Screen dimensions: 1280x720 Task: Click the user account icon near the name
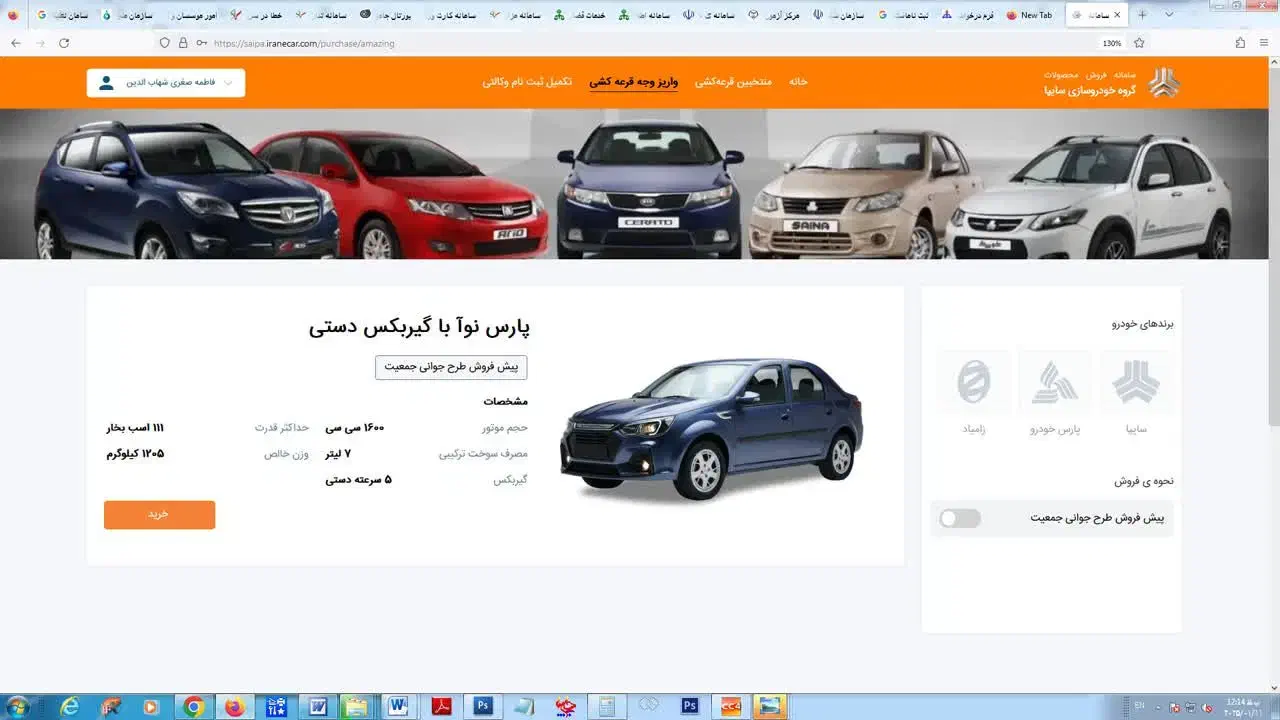point(104,82)
